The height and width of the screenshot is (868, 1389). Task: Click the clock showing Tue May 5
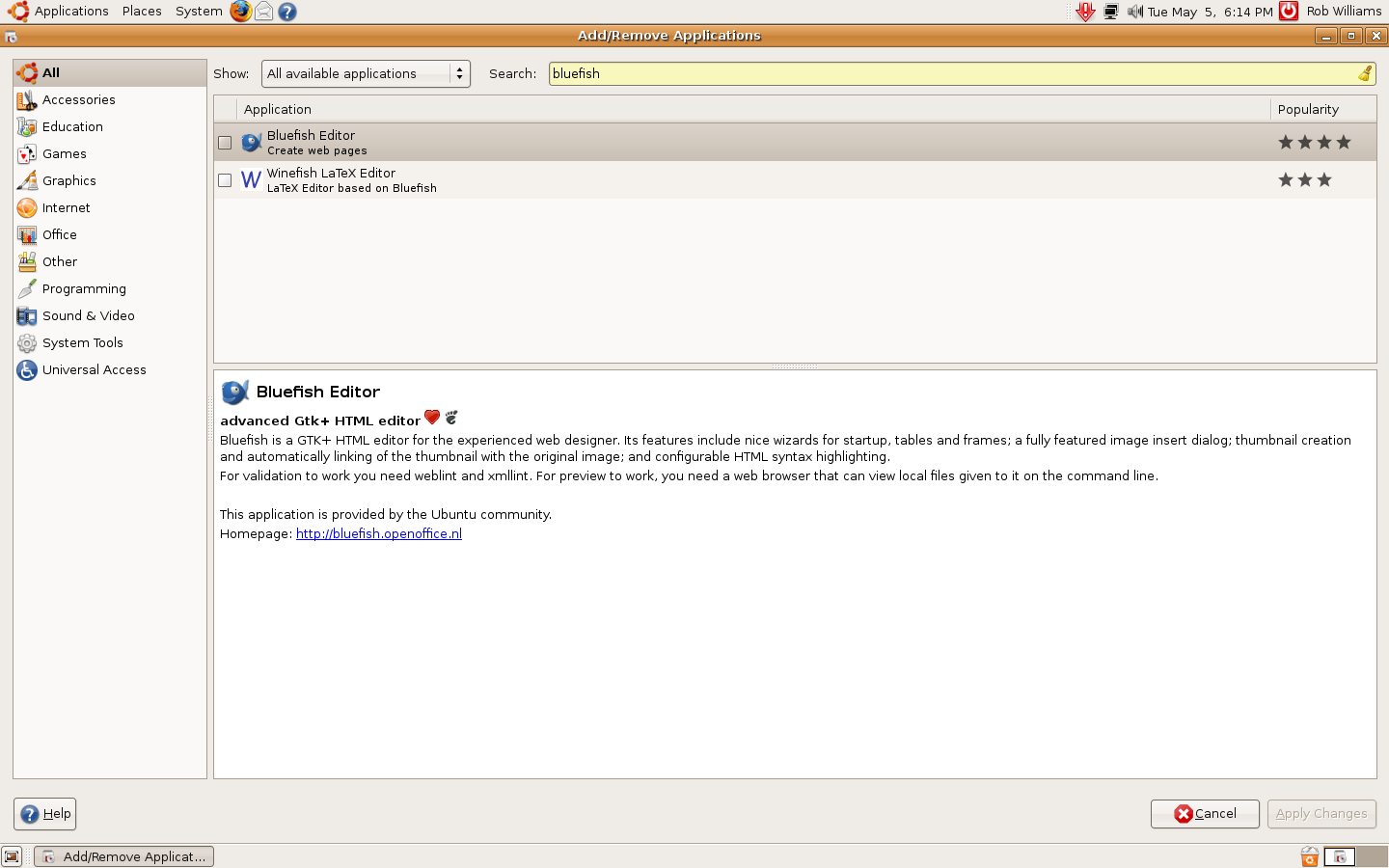[x=1210, y=12]
